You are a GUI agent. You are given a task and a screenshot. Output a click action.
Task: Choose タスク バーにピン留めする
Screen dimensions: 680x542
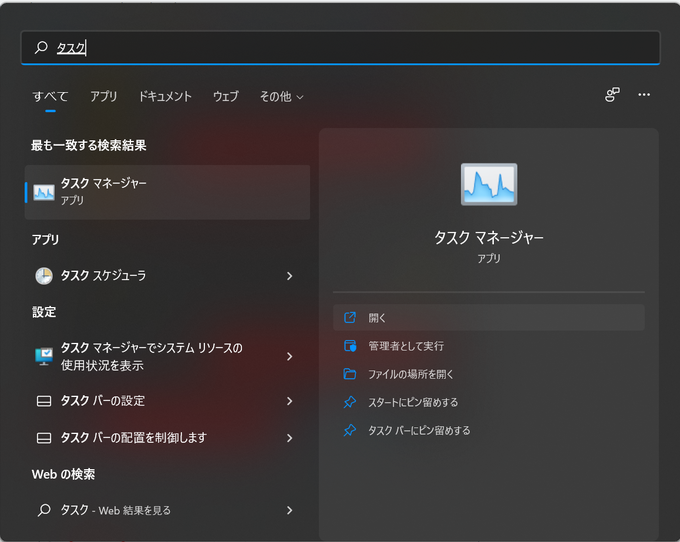[489, 430]
